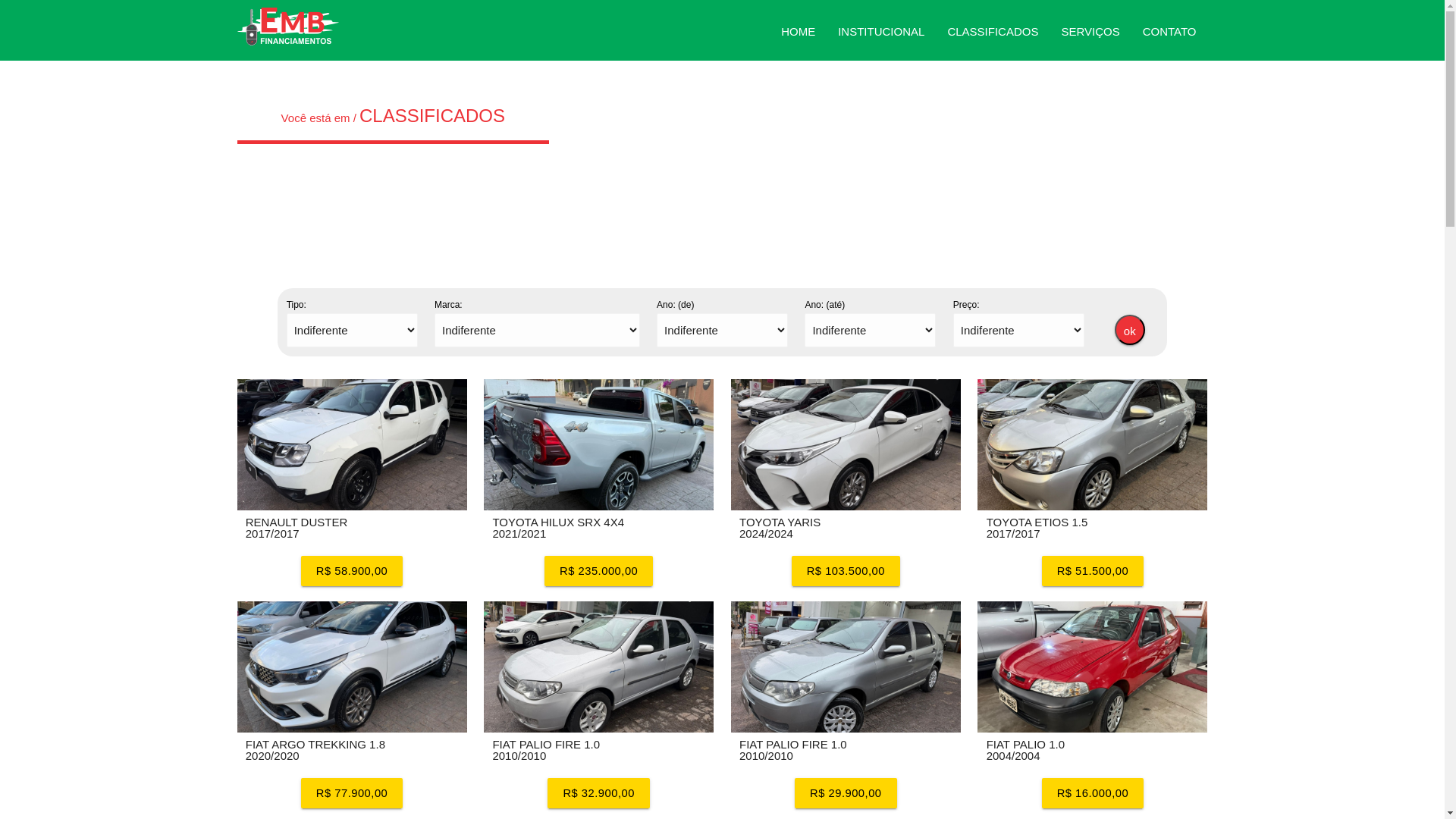Click the EMB Financiamentos logo
Viewport: 1456px width, 819px height.
click(x=287, y=27)
